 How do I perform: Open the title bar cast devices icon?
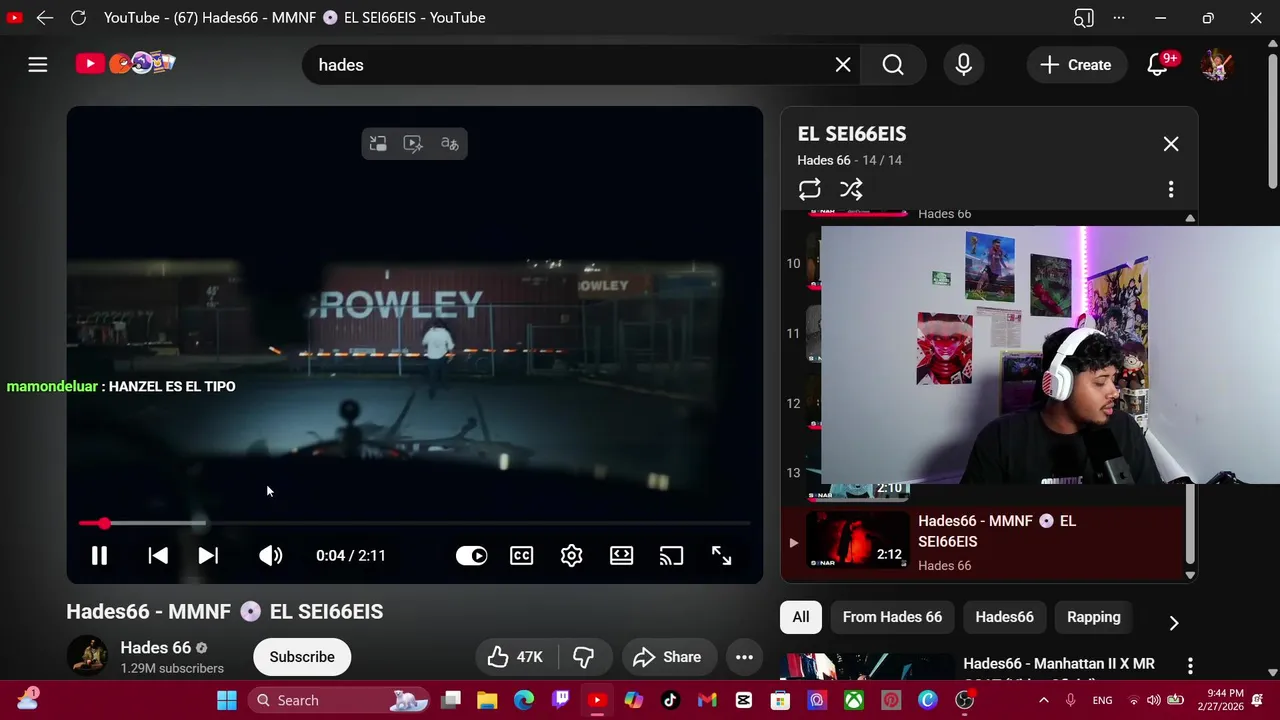click(x=1083, y=18)
